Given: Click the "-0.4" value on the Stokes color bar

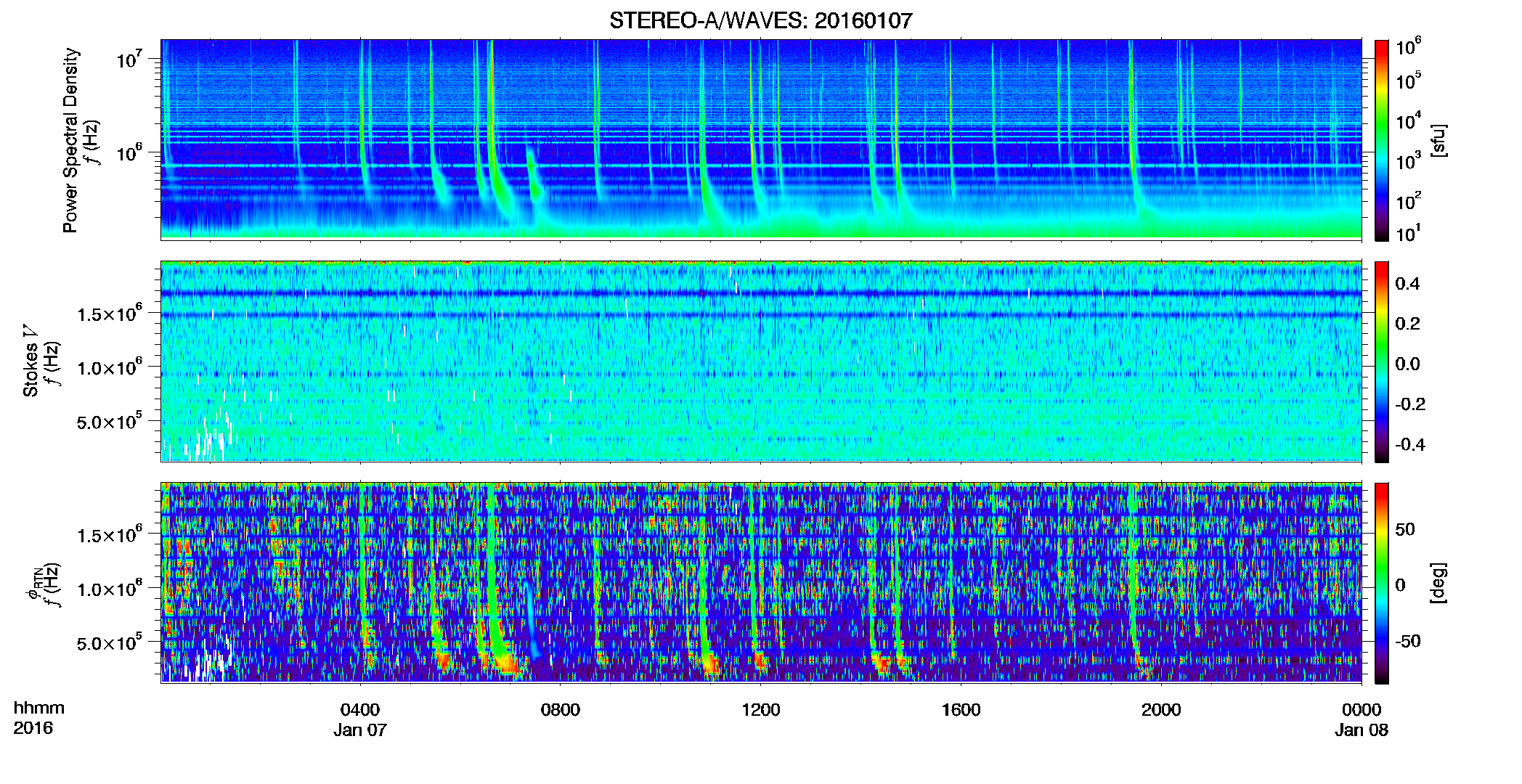Looking at the screenshot, I should (x=1410, y=444).
